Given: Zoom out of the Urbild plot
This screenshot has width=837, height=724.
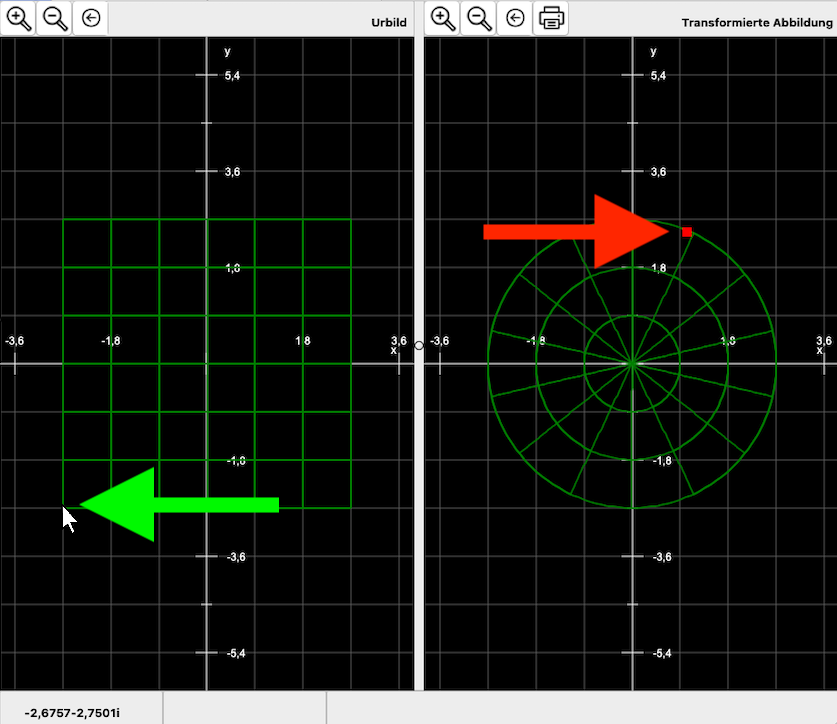Looking at the screenshot, I should point(55,18).
